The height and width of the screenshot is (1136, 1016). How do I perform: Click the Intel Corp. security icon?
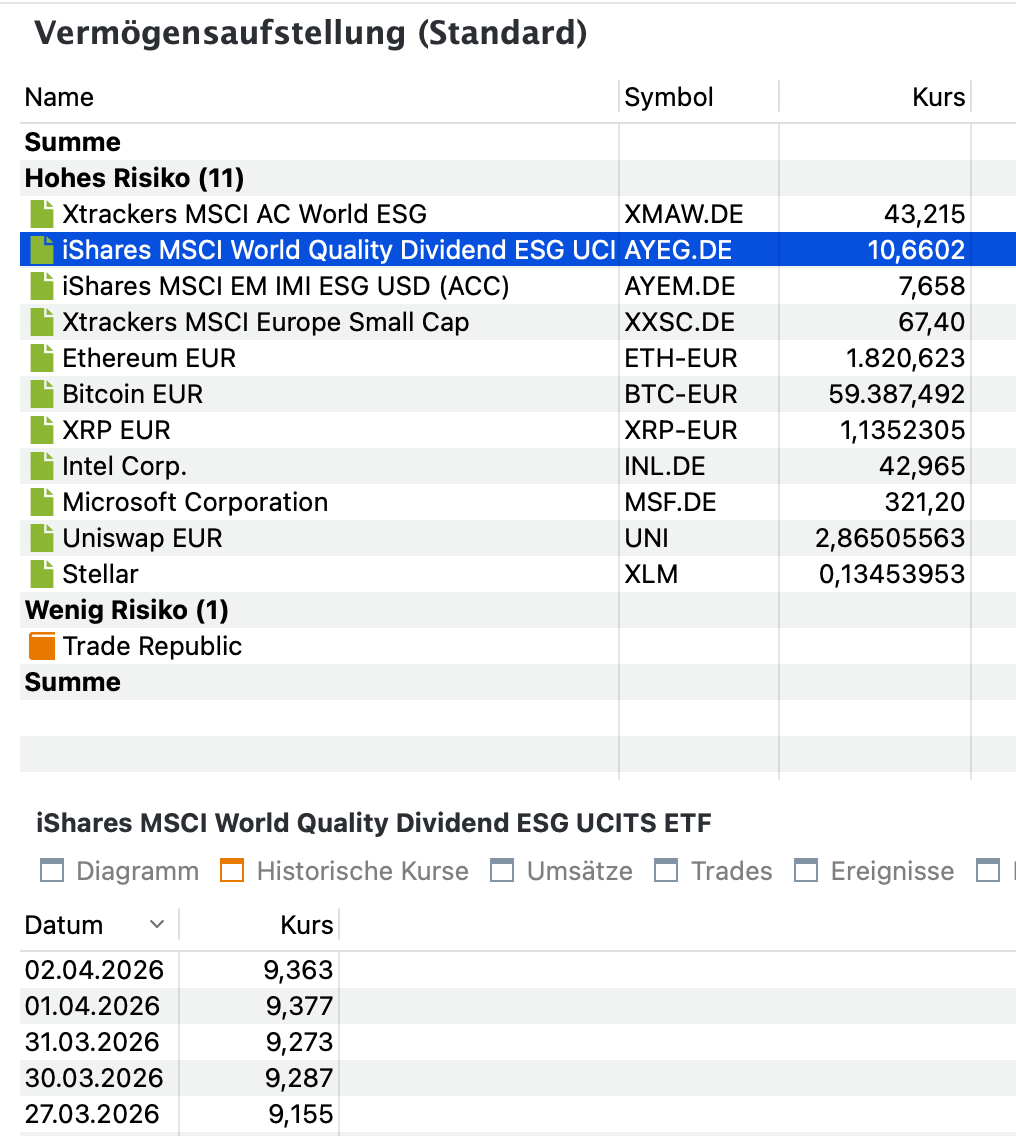pyautogui.click(x=41, y=466)
